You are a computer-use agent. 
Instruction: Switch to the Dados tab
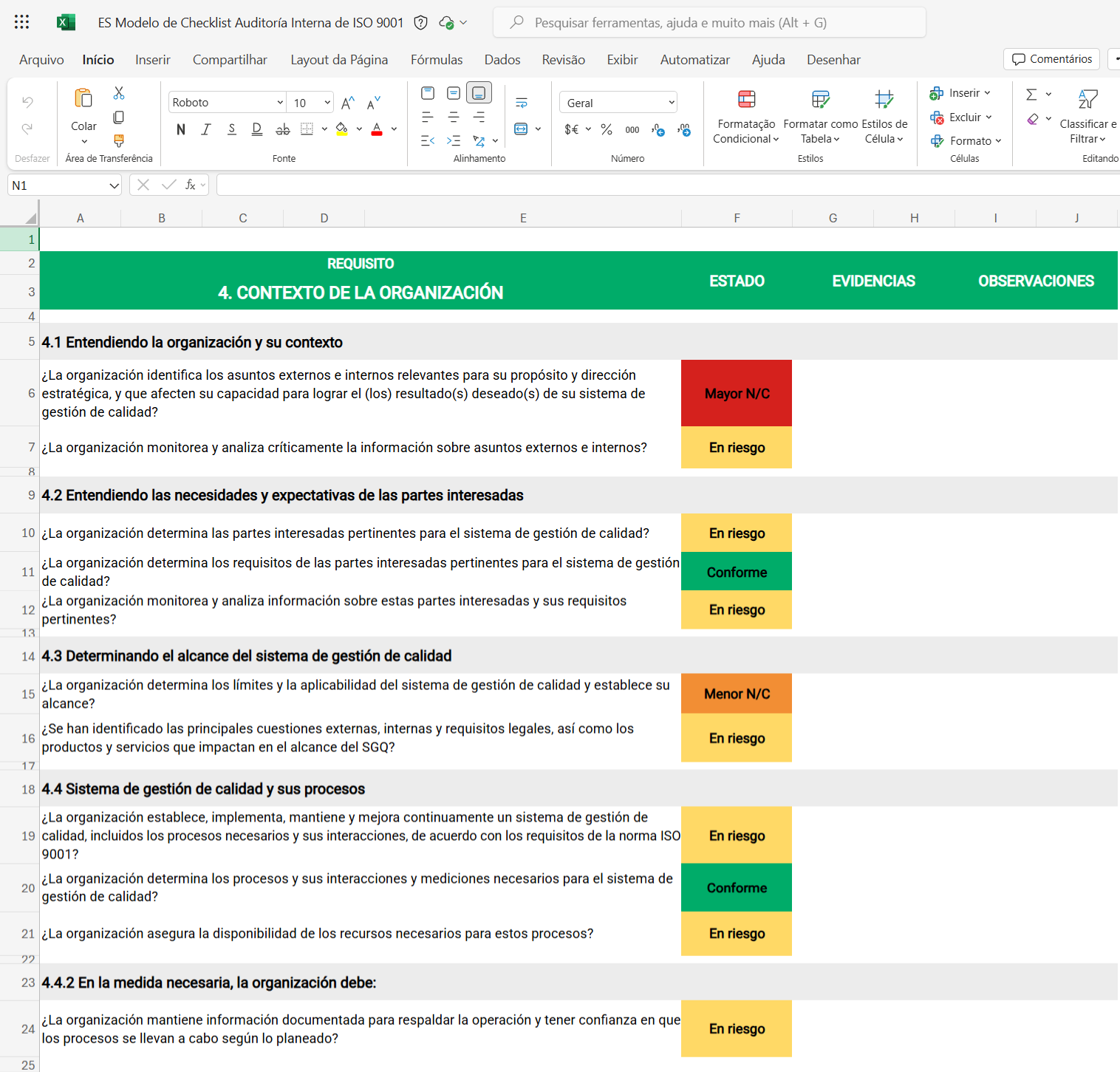[x=502, y=60]
